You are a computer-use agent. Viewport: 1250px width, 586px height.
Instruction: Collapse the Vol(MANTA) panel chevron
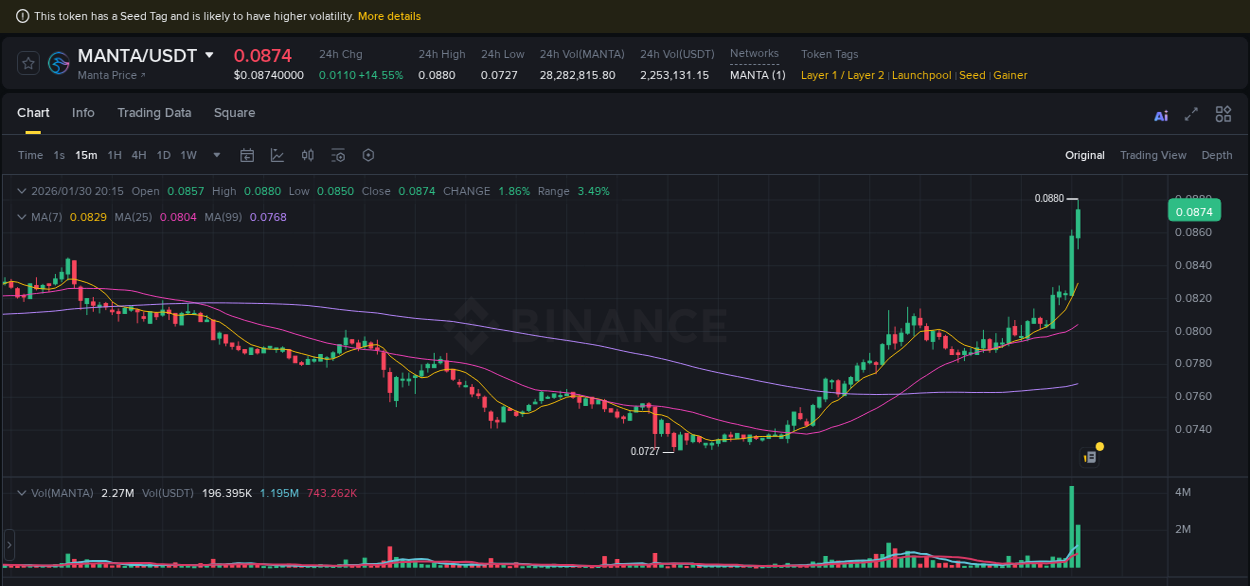(x=22, y=492)
